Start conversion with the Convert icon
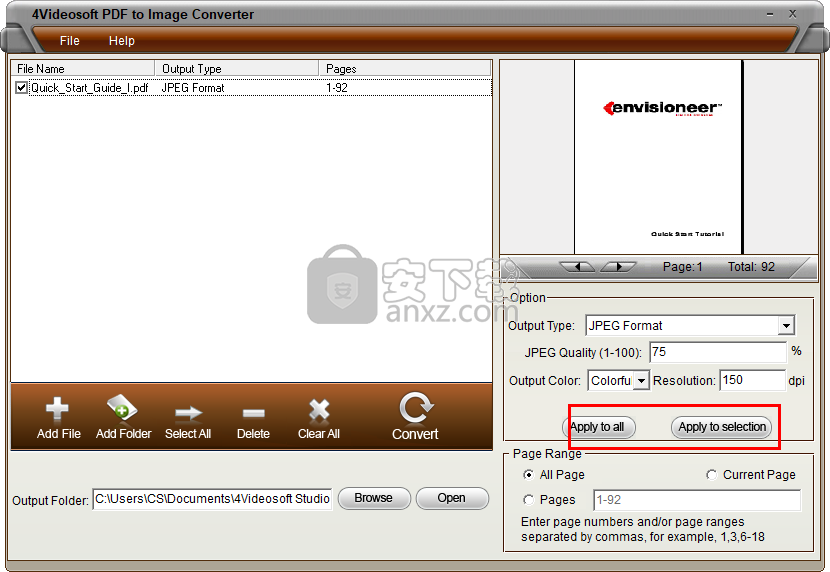This screenshot has width=830, height=572. point(415,408)
